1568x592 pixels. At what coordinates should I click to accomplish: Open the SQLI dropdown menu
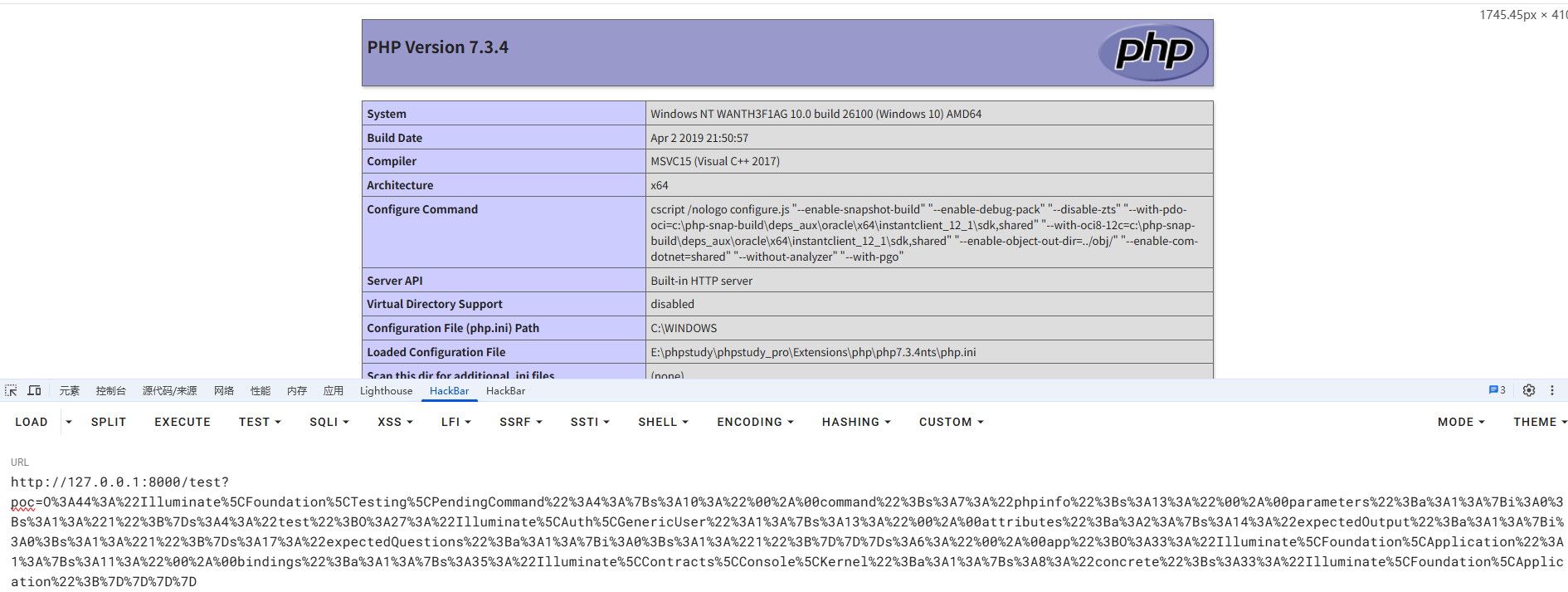click(x=329, y=422)
